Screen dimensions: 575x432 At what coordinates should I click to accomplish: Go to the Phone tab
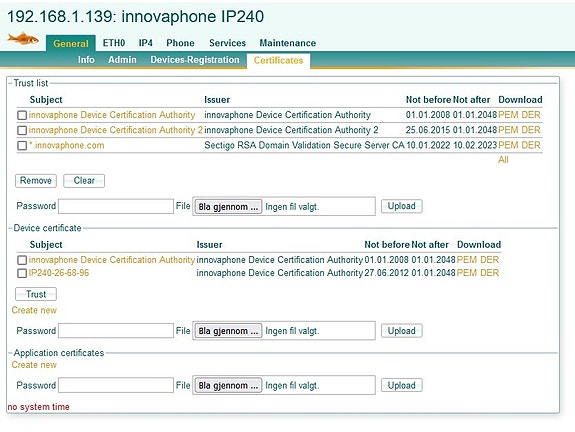[x=180, y=43]
